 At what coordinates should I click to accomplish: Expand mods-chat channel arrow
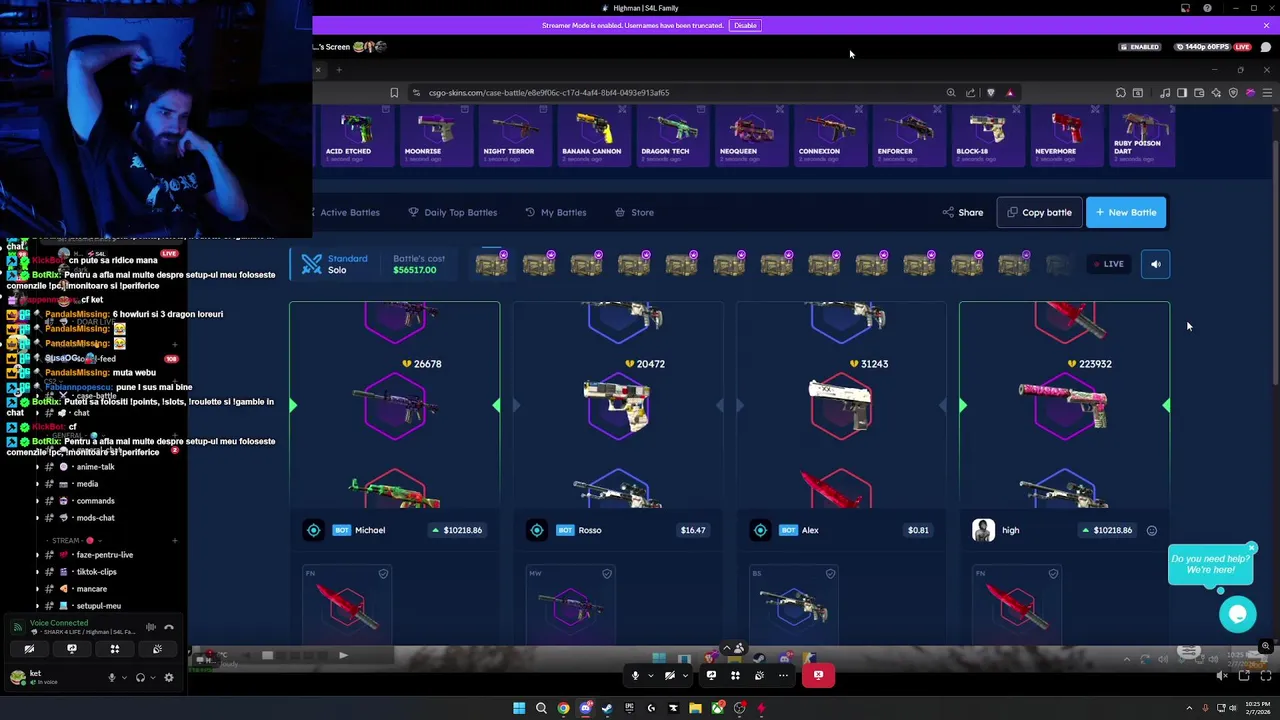[37, 518]
